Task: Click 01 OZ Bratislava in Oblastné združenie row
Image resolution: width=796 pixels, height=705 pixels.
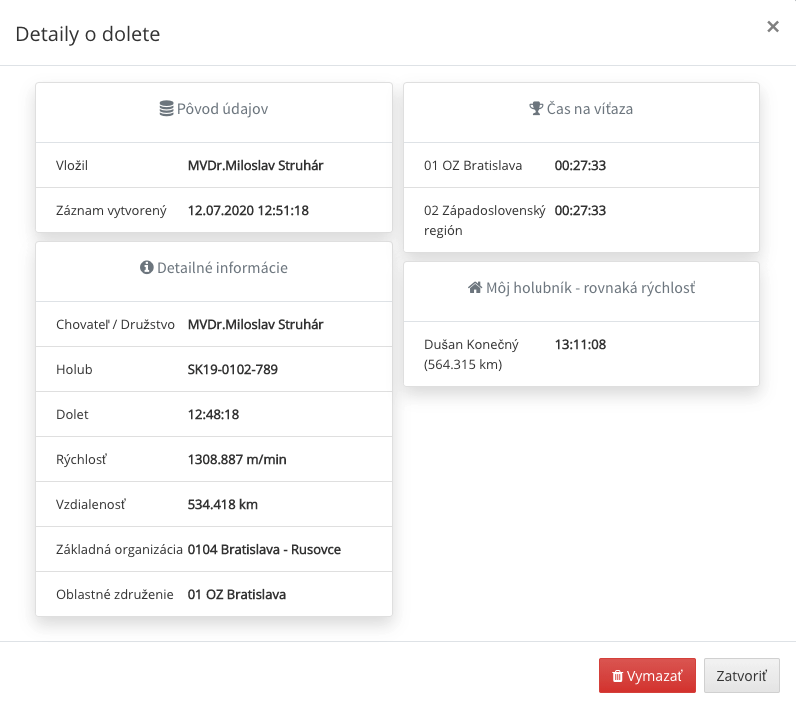Action: click(237, 594)
